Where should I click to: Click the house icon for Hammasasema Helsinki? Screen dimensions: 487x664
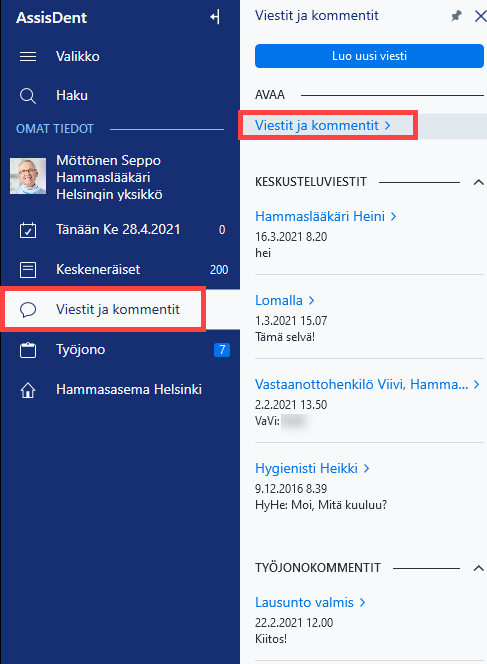click(x=28, y=390)
